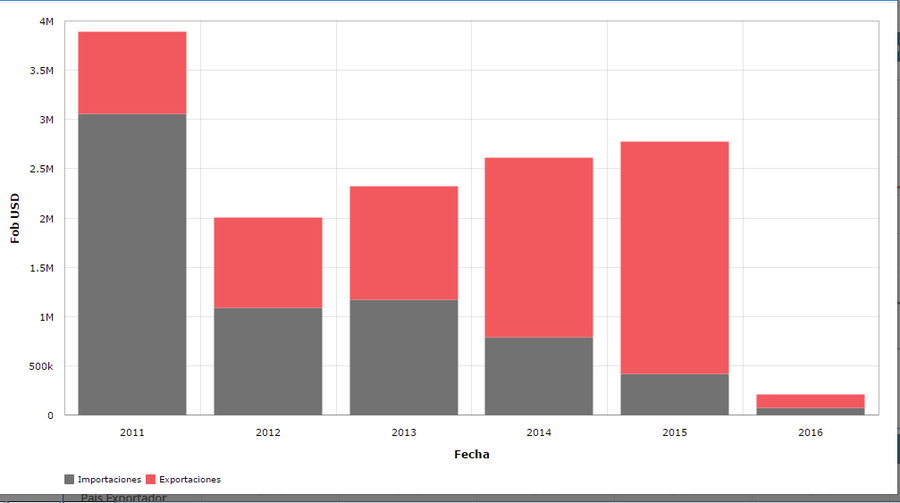The image size is (900, 503).
Task: Click the Pais Exportador label below chart
Action: click(123, 497)
